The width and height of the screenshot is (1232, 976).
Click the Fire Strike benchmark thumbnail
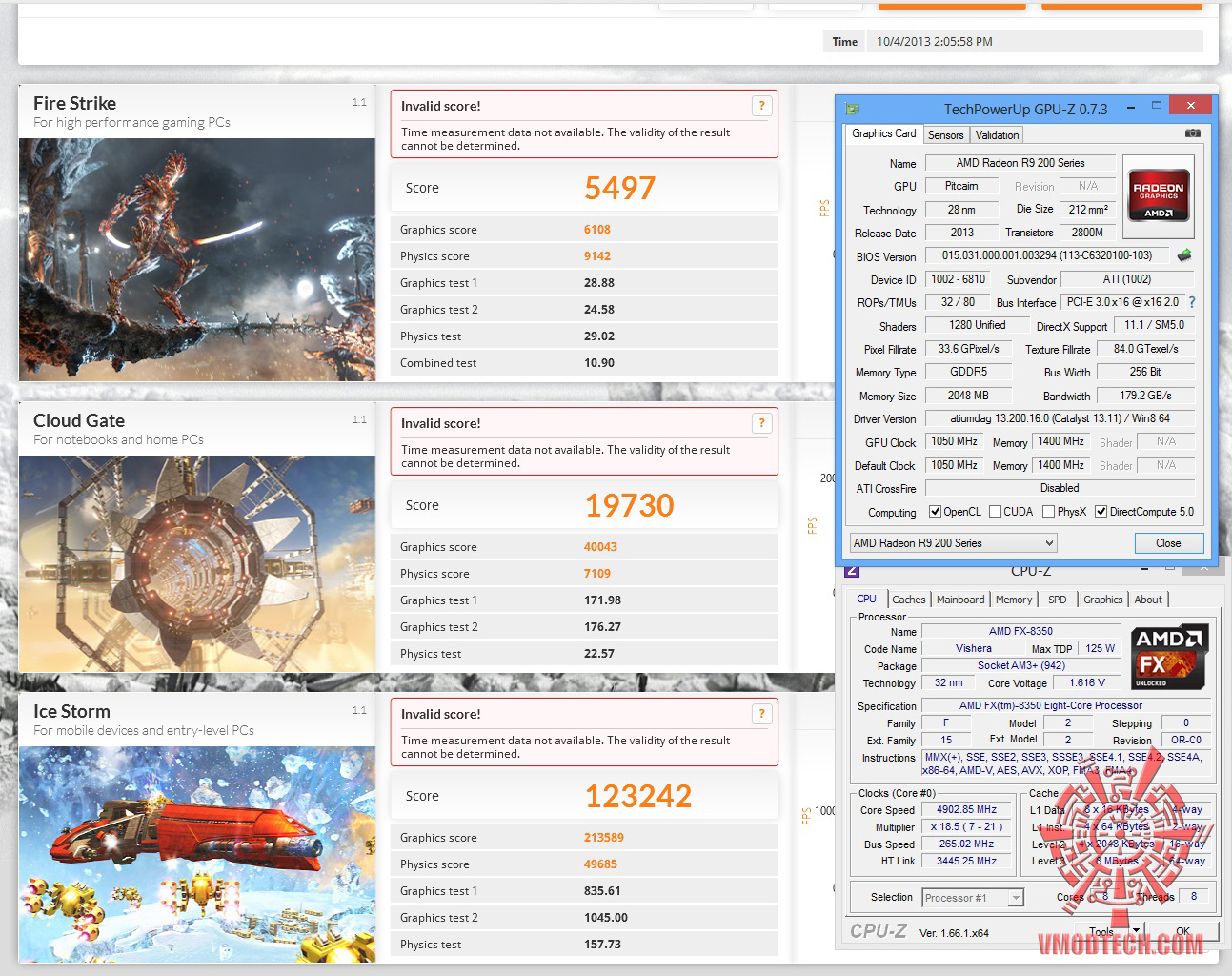197,259
